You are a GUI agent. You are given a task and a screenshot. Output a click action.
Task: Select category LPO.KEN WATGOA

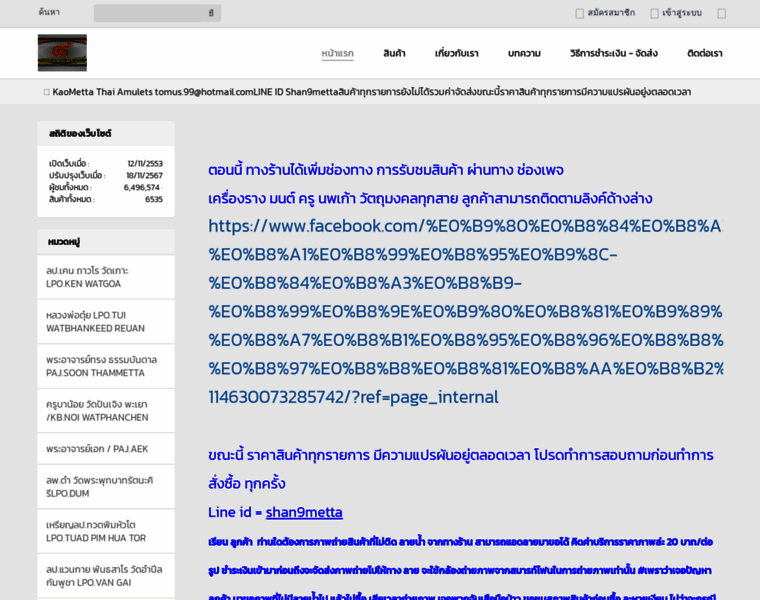point(88,277)
